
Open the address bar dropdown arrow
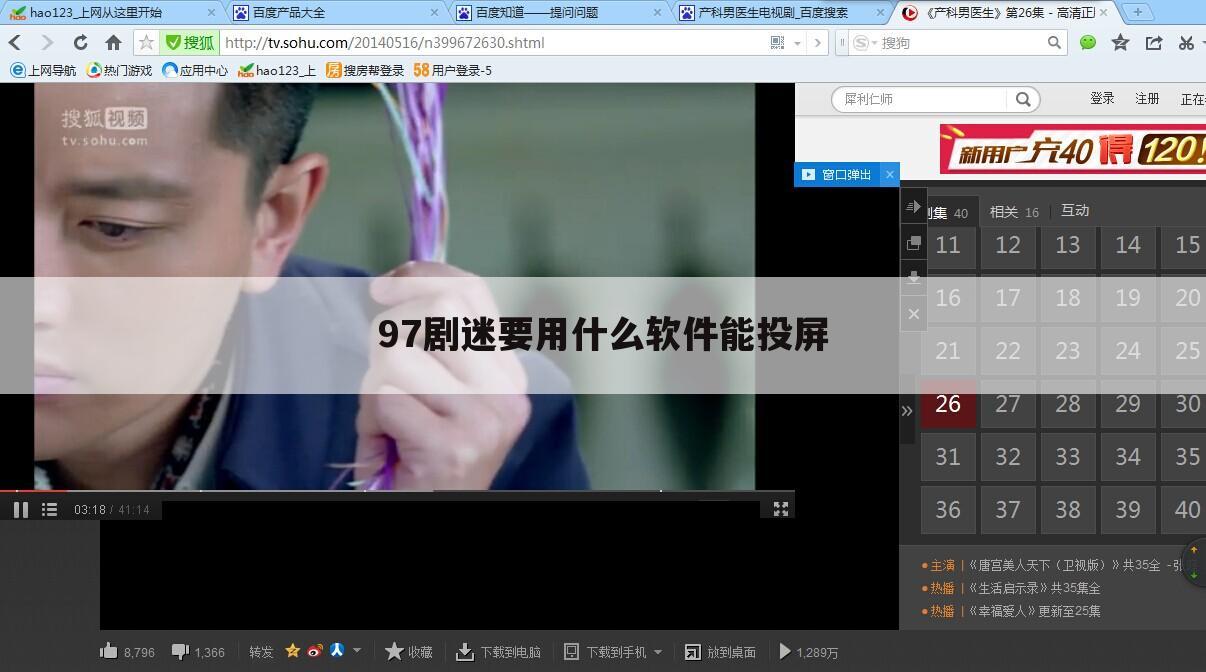tap(797, 43)
